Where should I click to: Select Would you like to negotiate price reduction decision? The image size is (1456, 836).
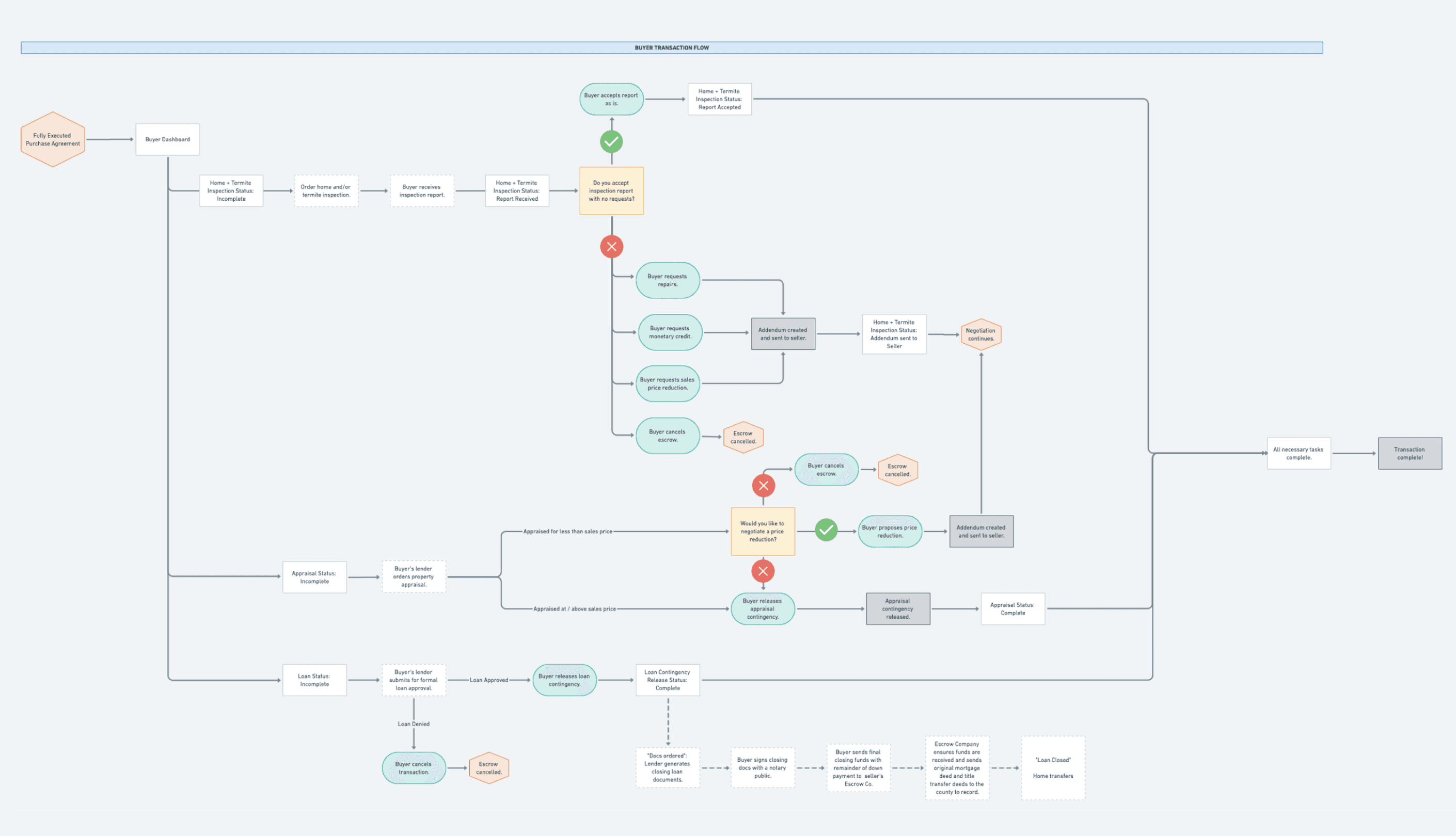pos(763,531)
